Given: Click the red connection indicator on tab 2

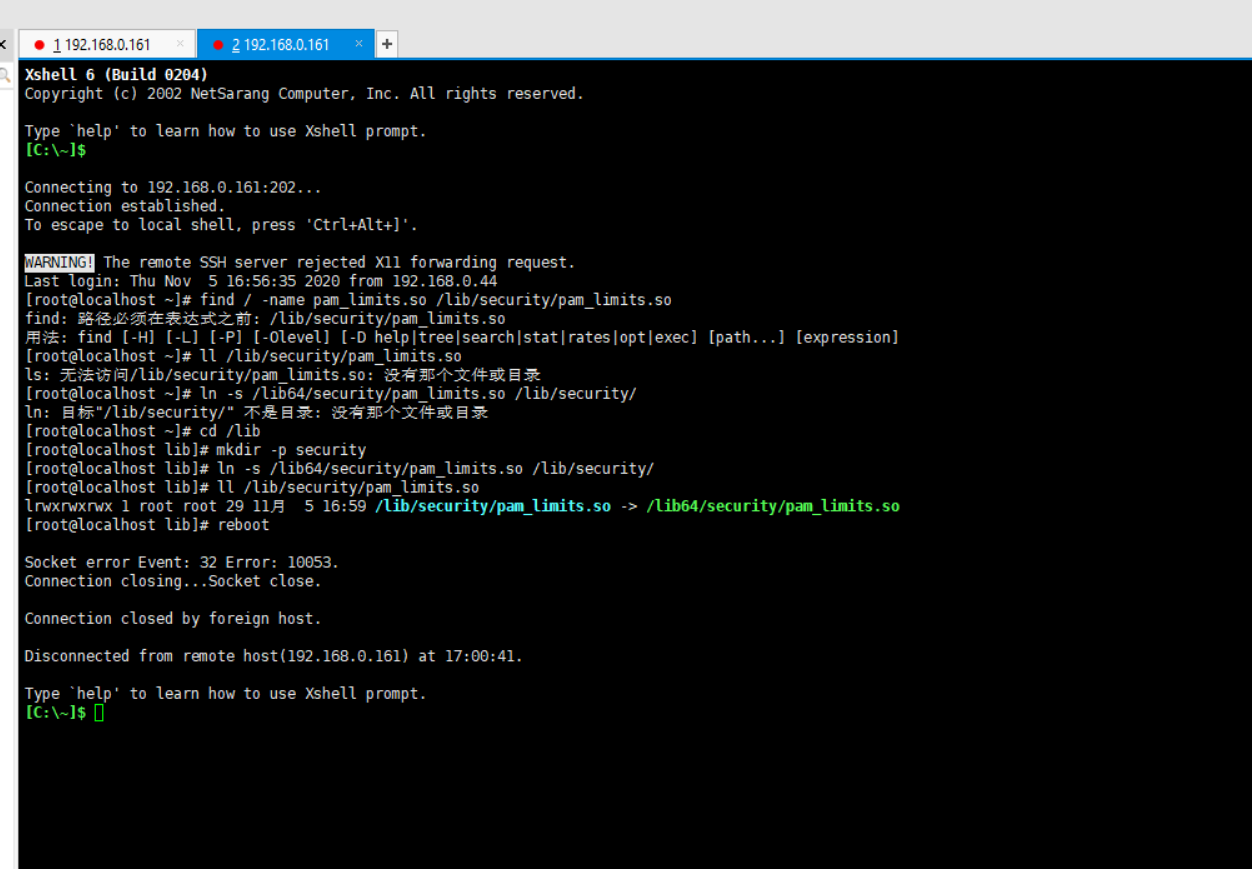Looking at the screenshot, I should 217,44.
